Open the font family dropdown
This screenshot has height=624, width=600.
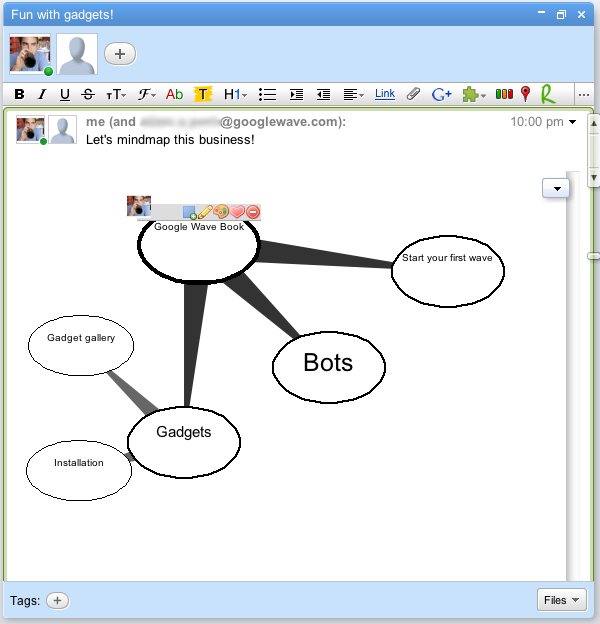tap(146, 94)
